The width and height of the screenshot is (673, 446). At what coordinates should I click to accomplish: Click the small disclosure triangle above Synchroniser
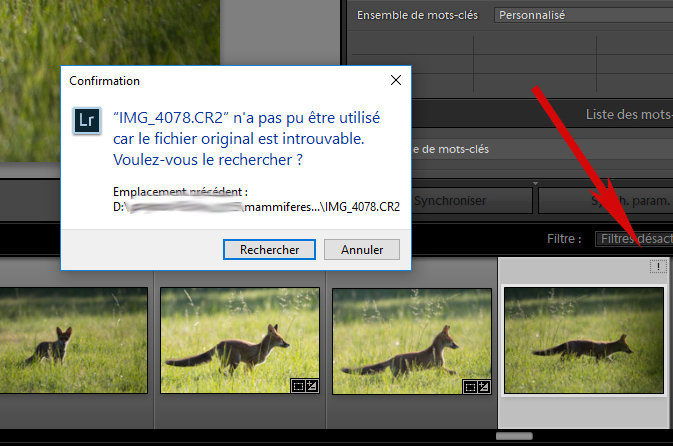pos(535,183)
